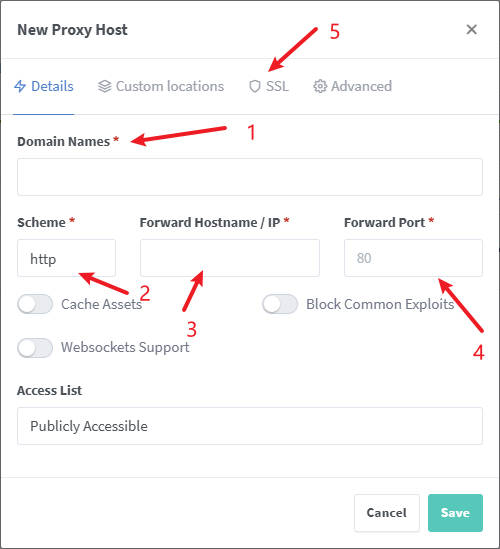Click the gear icon beside Advanced
Image resolution: width=500 pixels, height=549 pixels.
pos(320,86)
